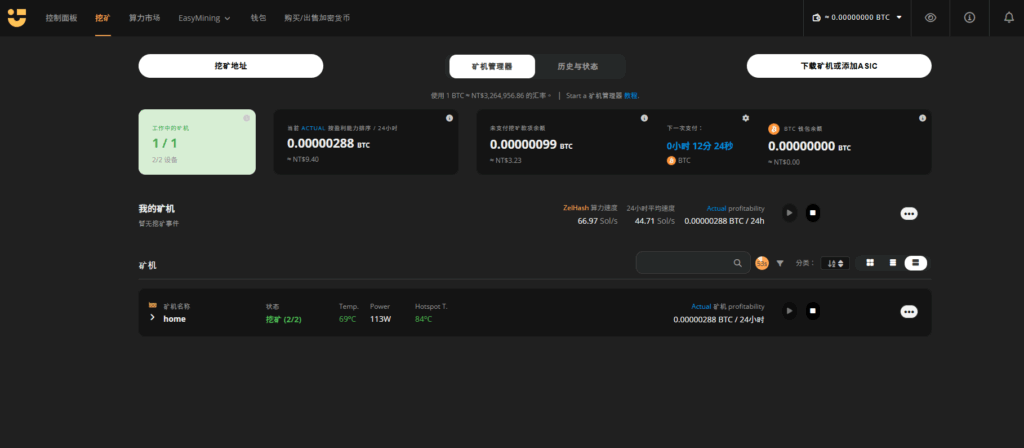
Task: Stop all rigs under 我的矿机
Action: coord(813,212)
